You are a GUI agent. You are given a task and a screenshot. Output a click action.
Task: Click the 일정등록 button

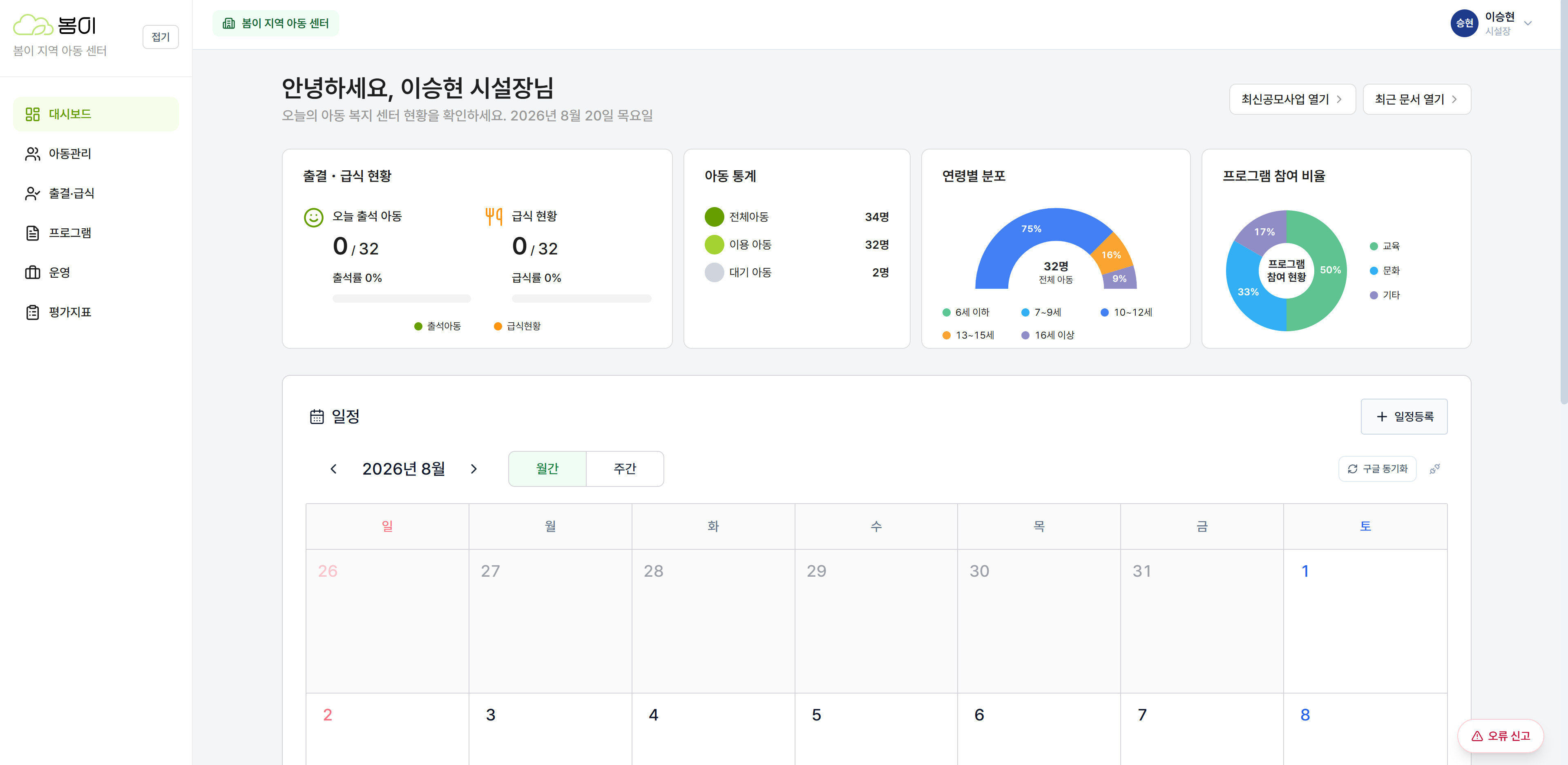[1404, 416]
